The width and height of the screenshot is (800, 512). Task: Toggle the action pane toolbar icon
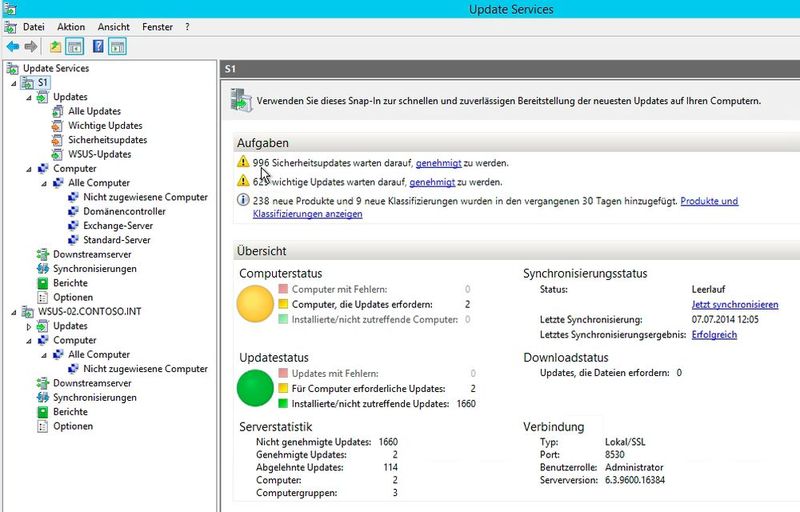pyautogui.click(x=117, y=47)
